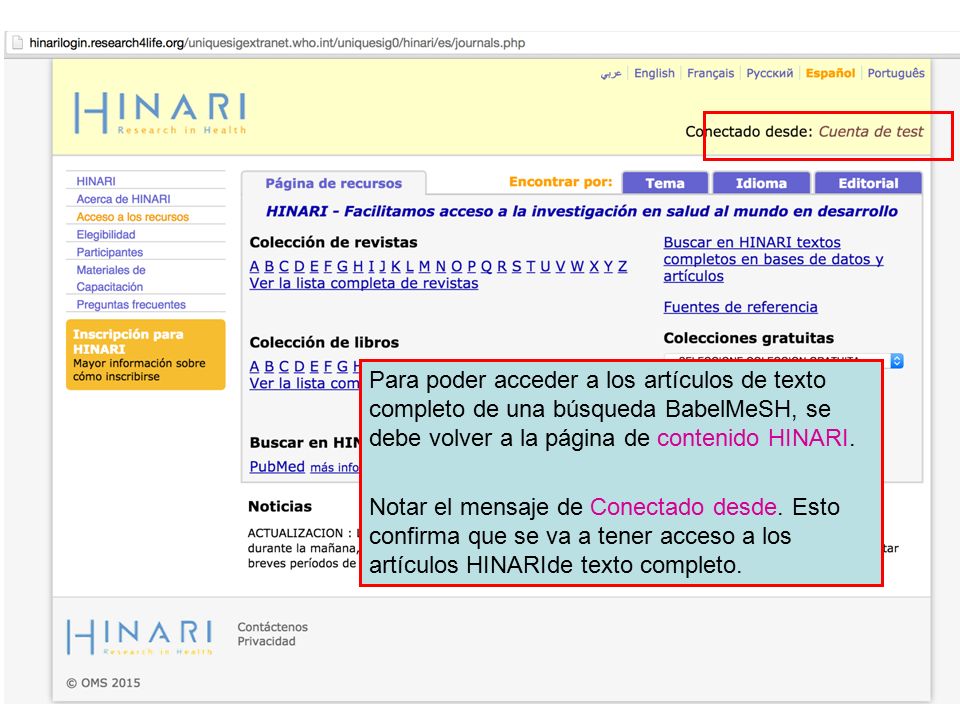
Task: Click the HINARI logo in the footer
Action: 140,637
